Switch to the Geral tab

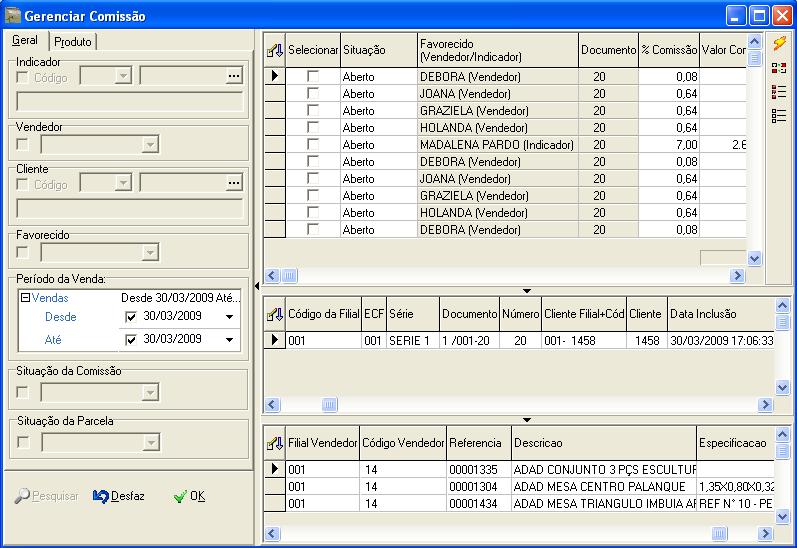click(25, 41)
